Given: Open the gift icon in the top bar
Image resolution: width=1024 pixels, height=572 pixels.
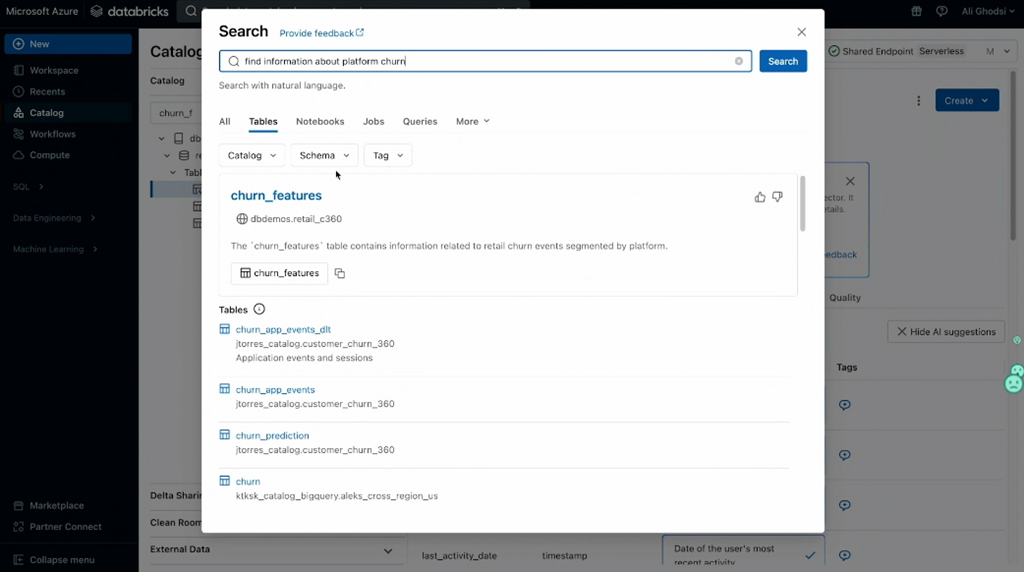Looking at the screenshot, I should [x=917, y=11].
